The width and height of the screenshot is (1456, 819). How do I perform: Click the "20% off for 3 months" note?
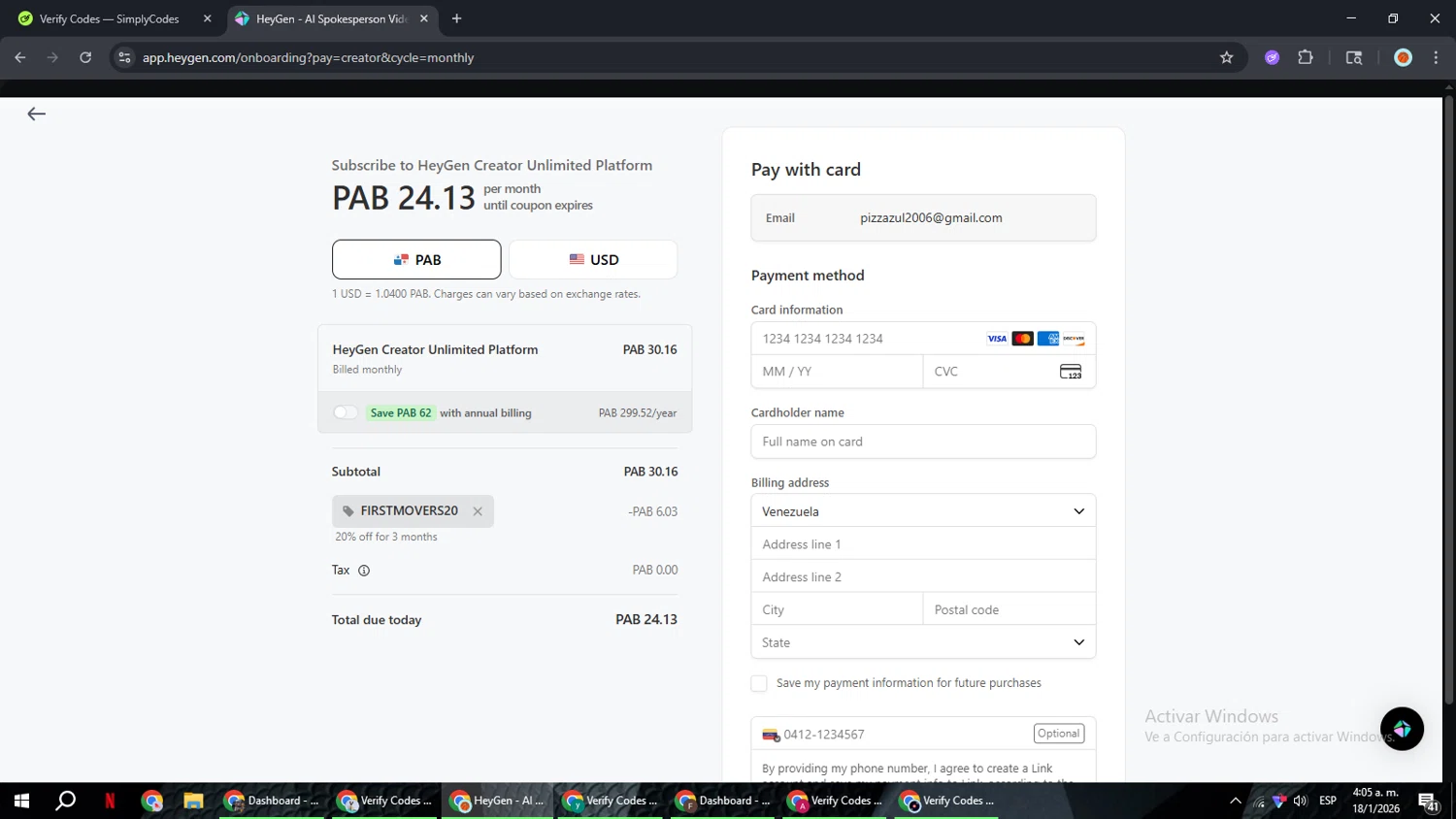tap(386, 537)
